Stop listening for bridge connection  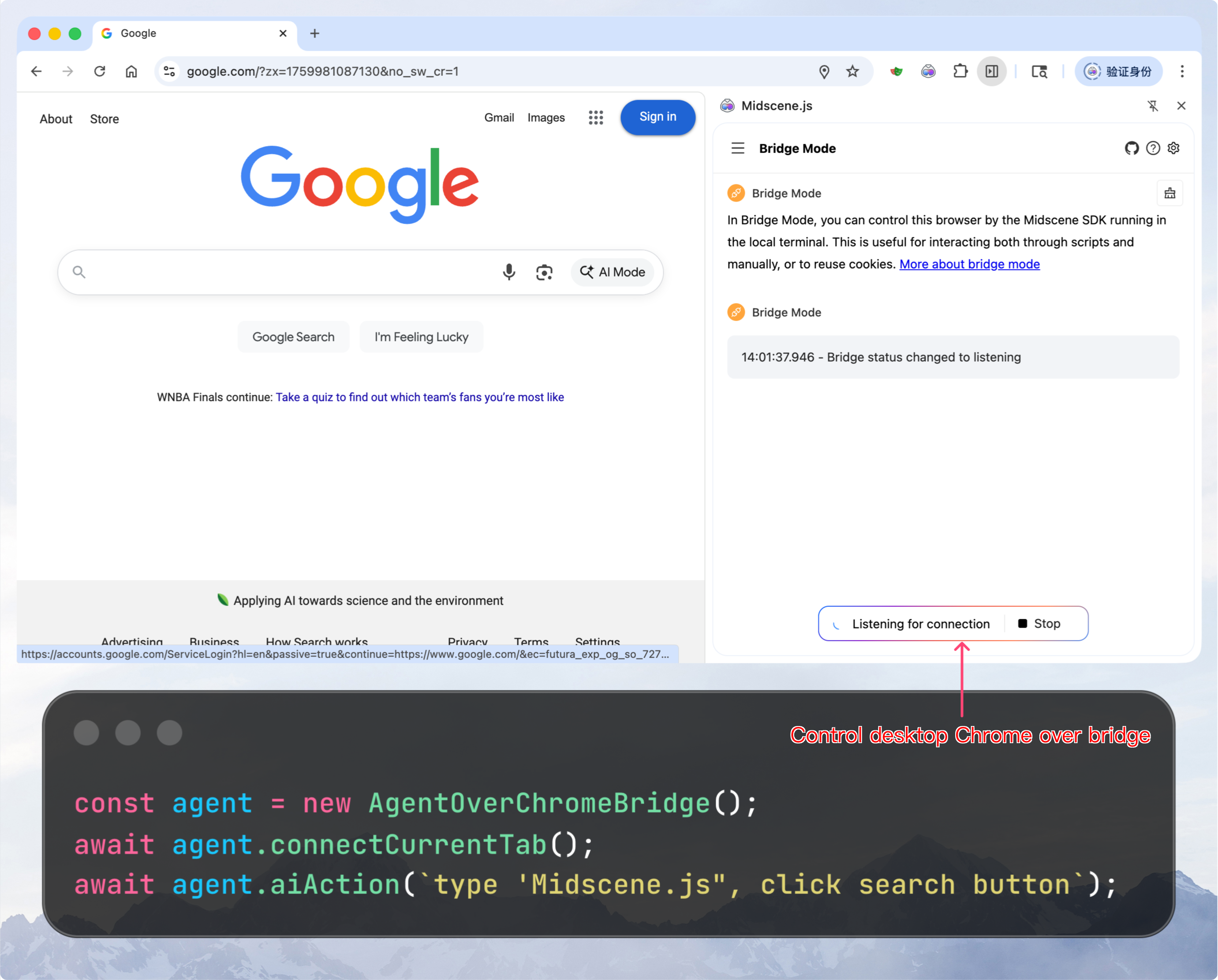point(1039,623)
